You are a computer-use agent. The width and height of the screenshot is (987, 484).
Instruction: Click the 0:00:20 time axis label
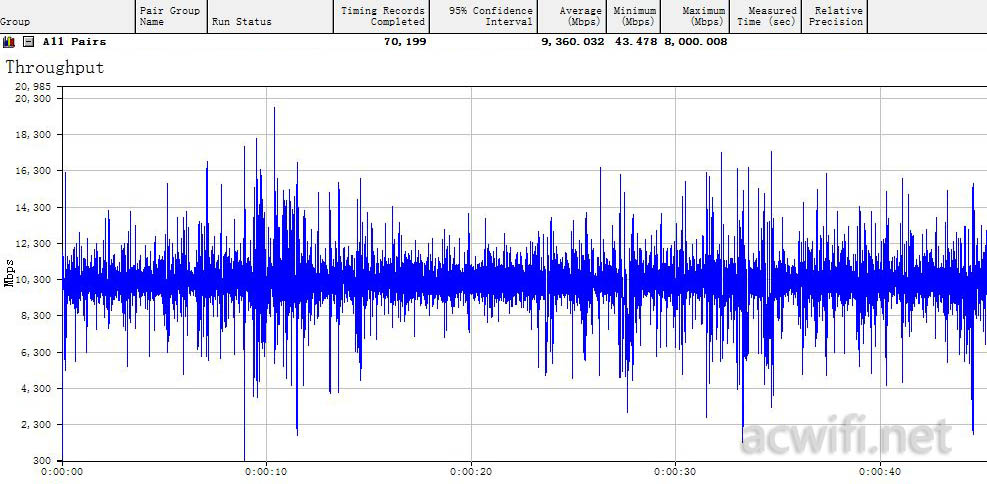[x=471, y=471]
